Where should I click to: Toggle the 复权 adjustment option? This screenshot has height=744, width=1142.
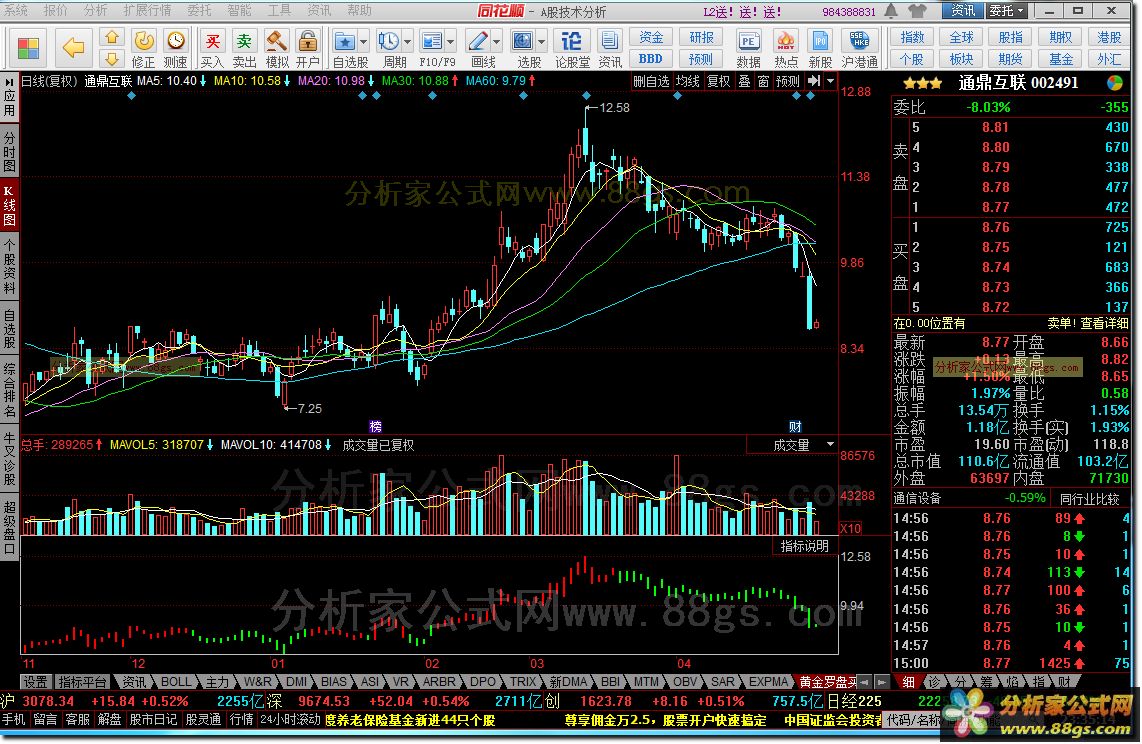pyautogui.click(x=719, y=82)
